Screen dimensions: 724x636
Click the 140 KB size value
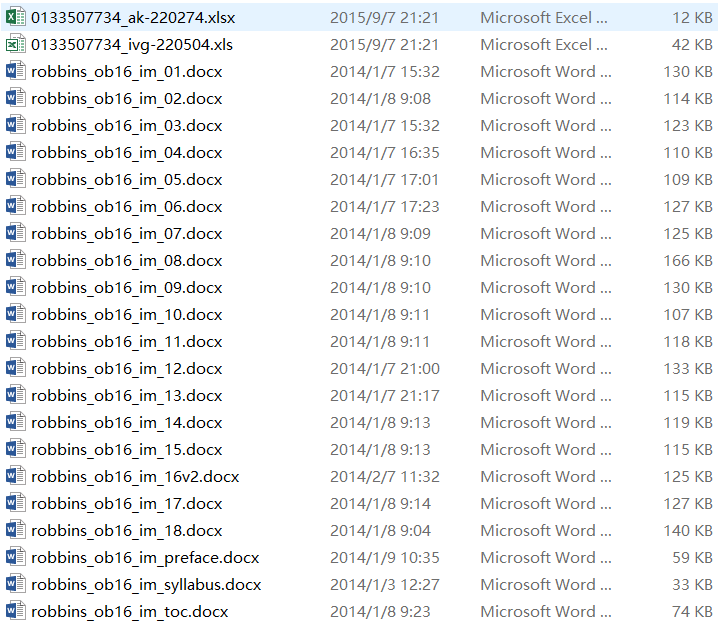coord(688,531)
